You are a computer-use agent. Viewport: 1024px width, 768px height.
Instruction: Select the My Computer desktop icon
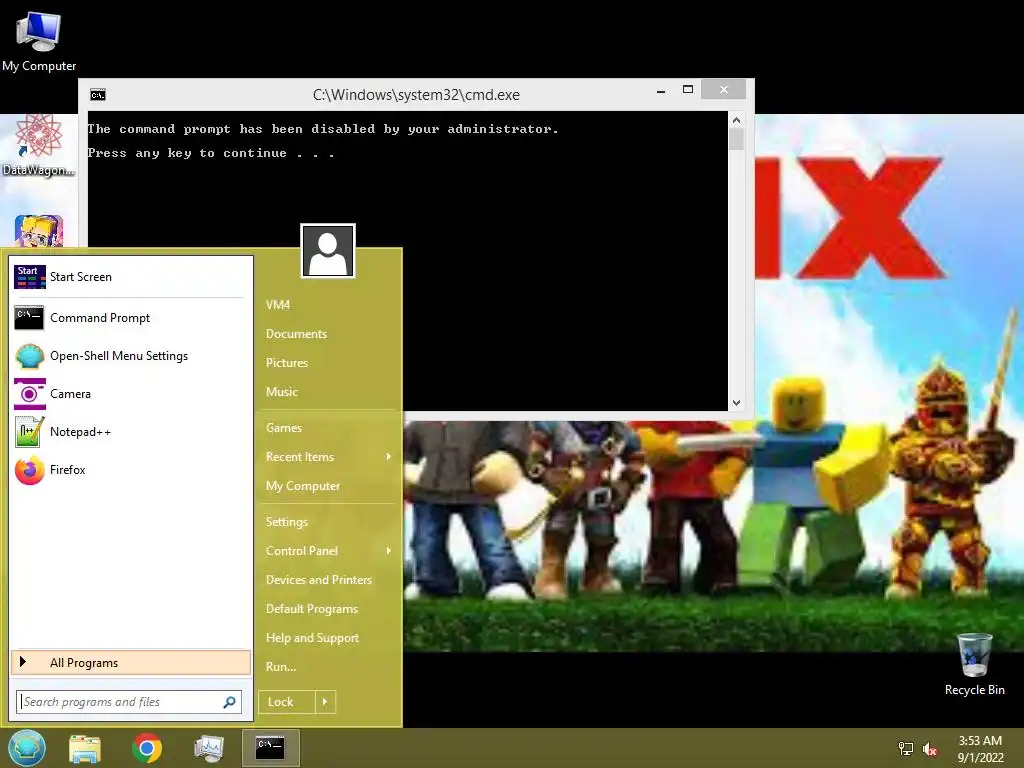coord(39,40)
